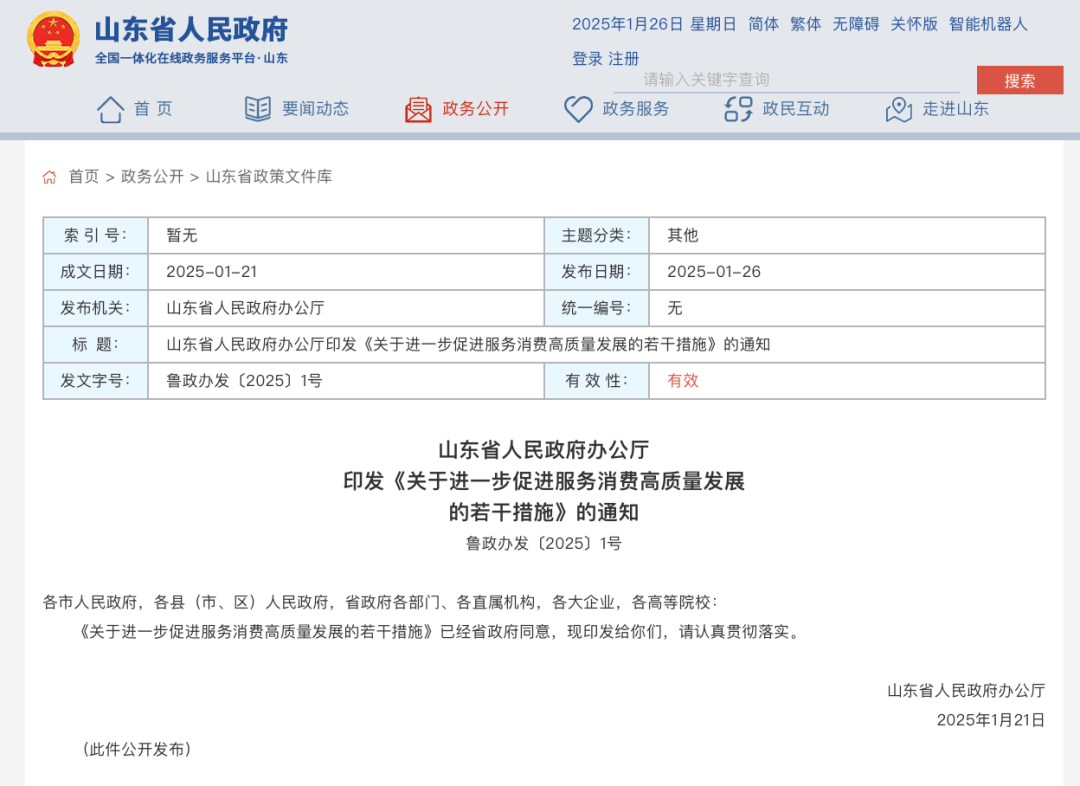Image resolution: width=1080 pixels, height=786 pixels.
Task: Switch to 繁体 traditional Chinese
Action: pos(805,24)
